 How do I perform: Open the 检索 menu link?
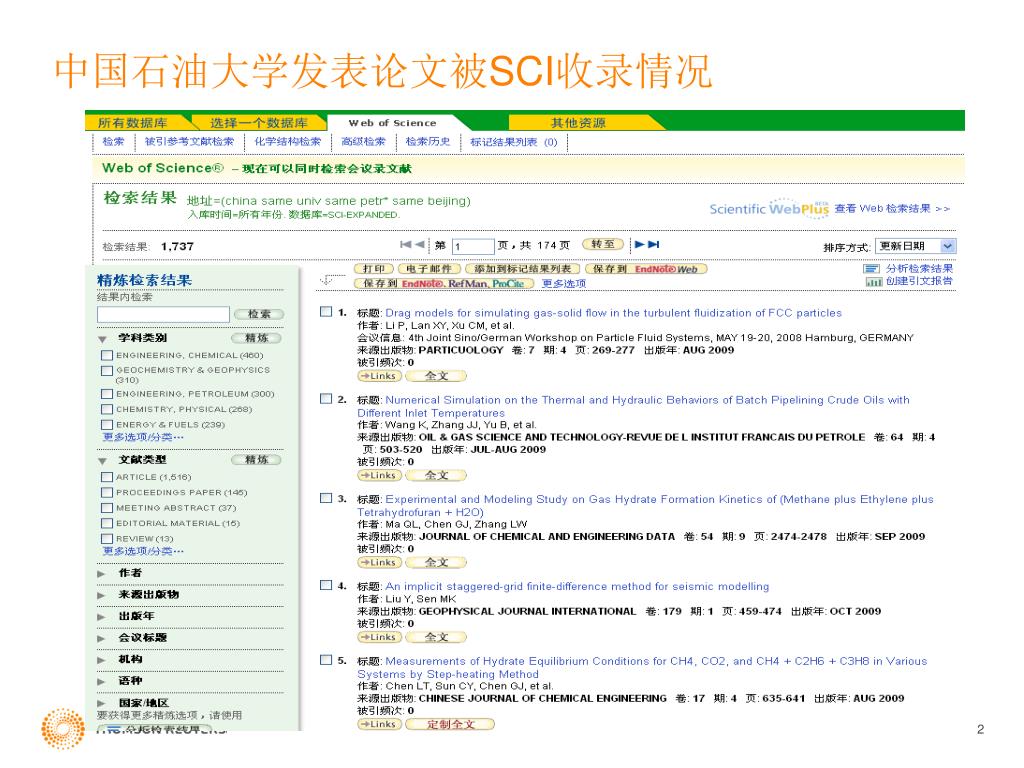pyautogui.click(x=113, y=141)
